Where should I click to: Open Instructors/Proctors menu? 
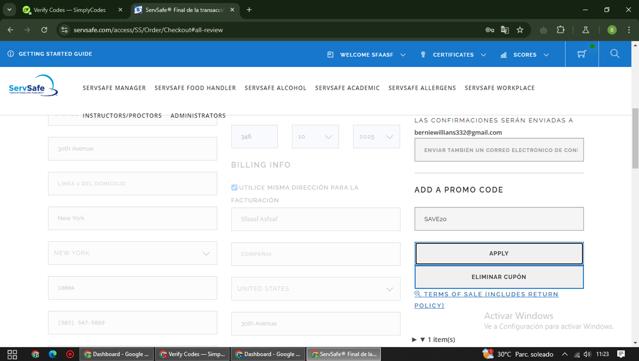pos(122,116)
